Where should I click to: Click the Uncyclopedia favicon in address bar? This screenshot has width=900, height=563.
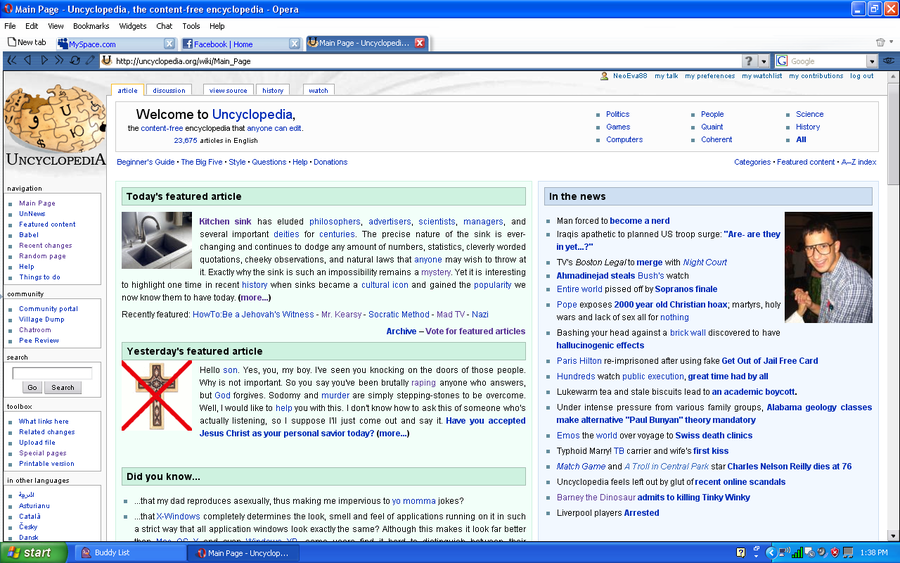point(107,60)
